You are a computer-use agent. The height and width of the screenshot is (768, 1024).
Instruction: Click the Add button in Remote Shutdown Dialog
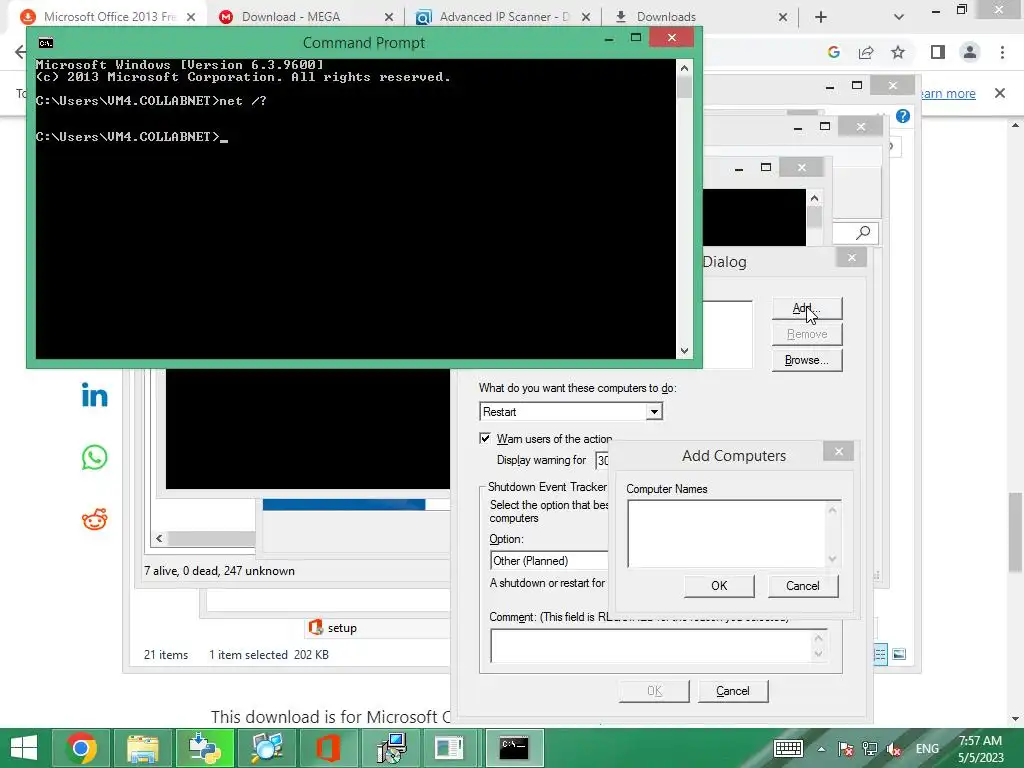pyautogui.click(x=807, y=308)
